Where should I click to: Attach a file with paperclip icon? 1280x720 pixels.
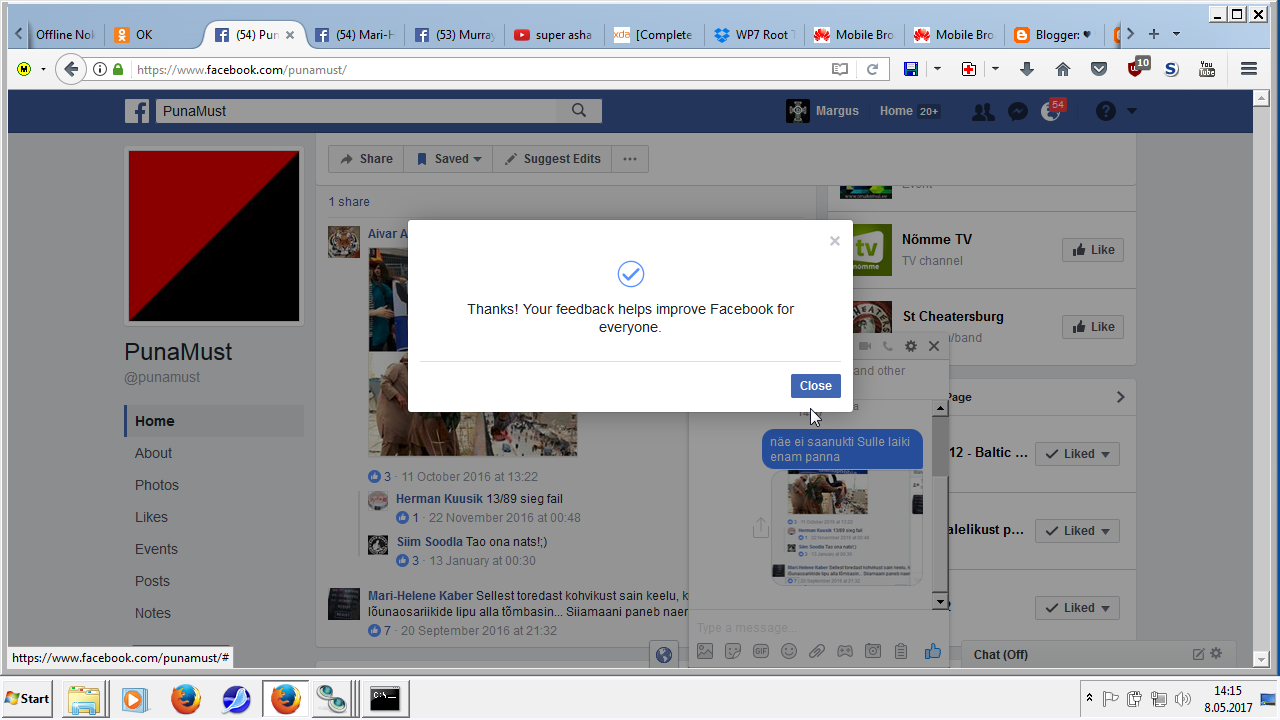817,651
